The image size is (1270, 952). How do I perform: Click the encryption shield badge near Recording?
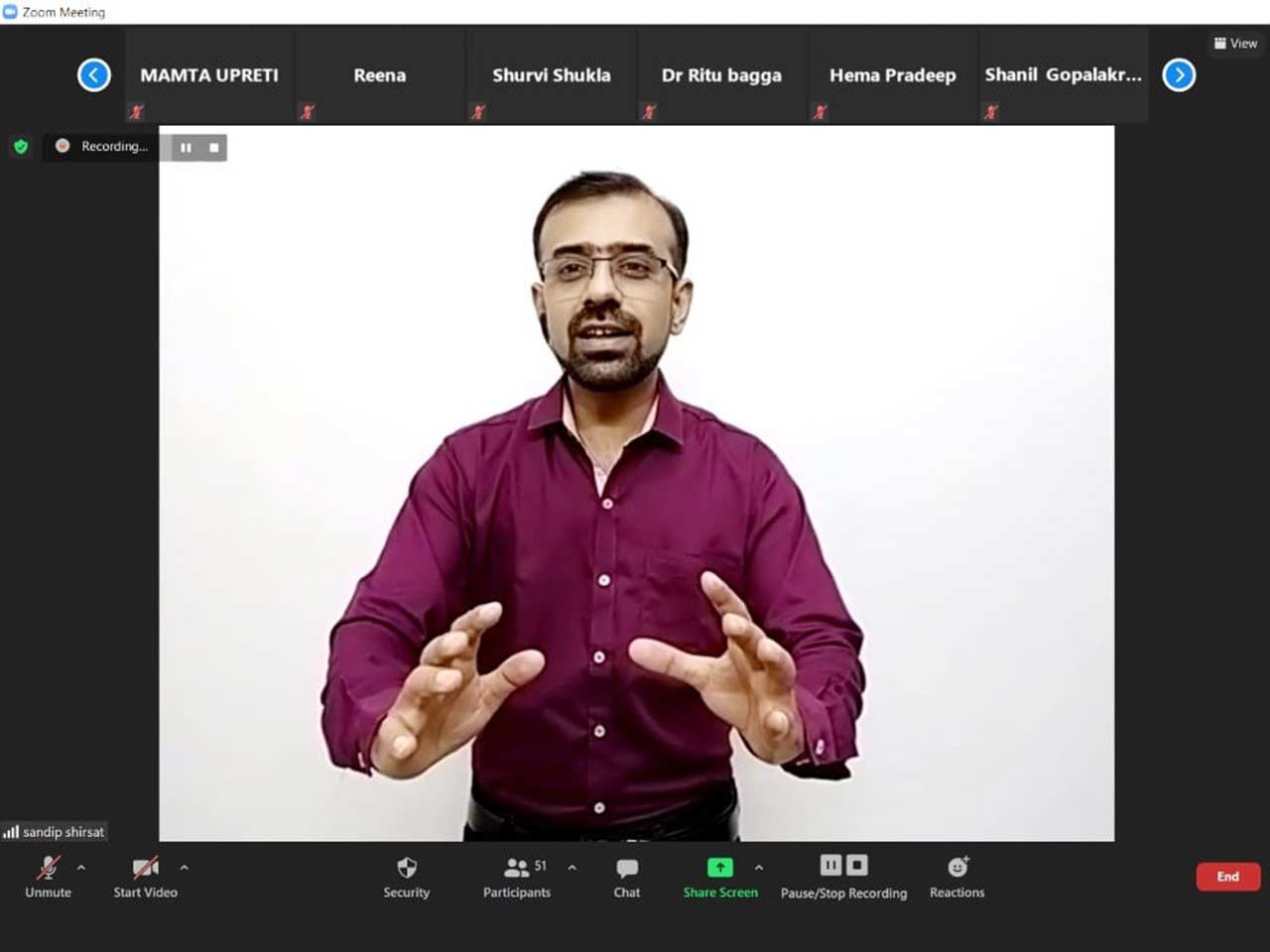[x=20, y=146]
